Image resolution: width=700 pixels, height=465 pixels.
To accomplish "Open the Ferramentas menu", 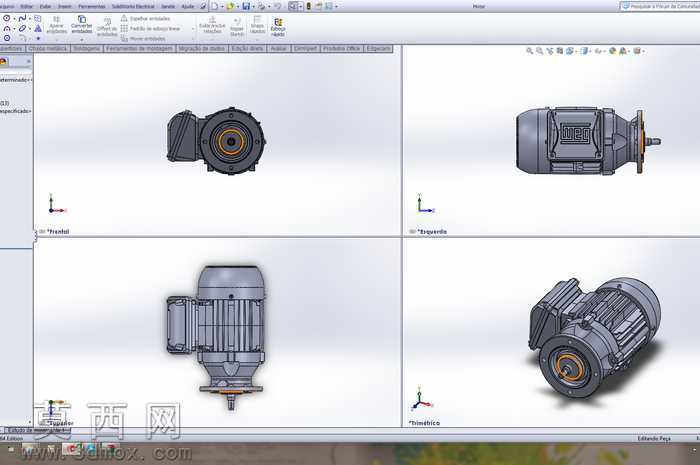I will click(92, 6).
